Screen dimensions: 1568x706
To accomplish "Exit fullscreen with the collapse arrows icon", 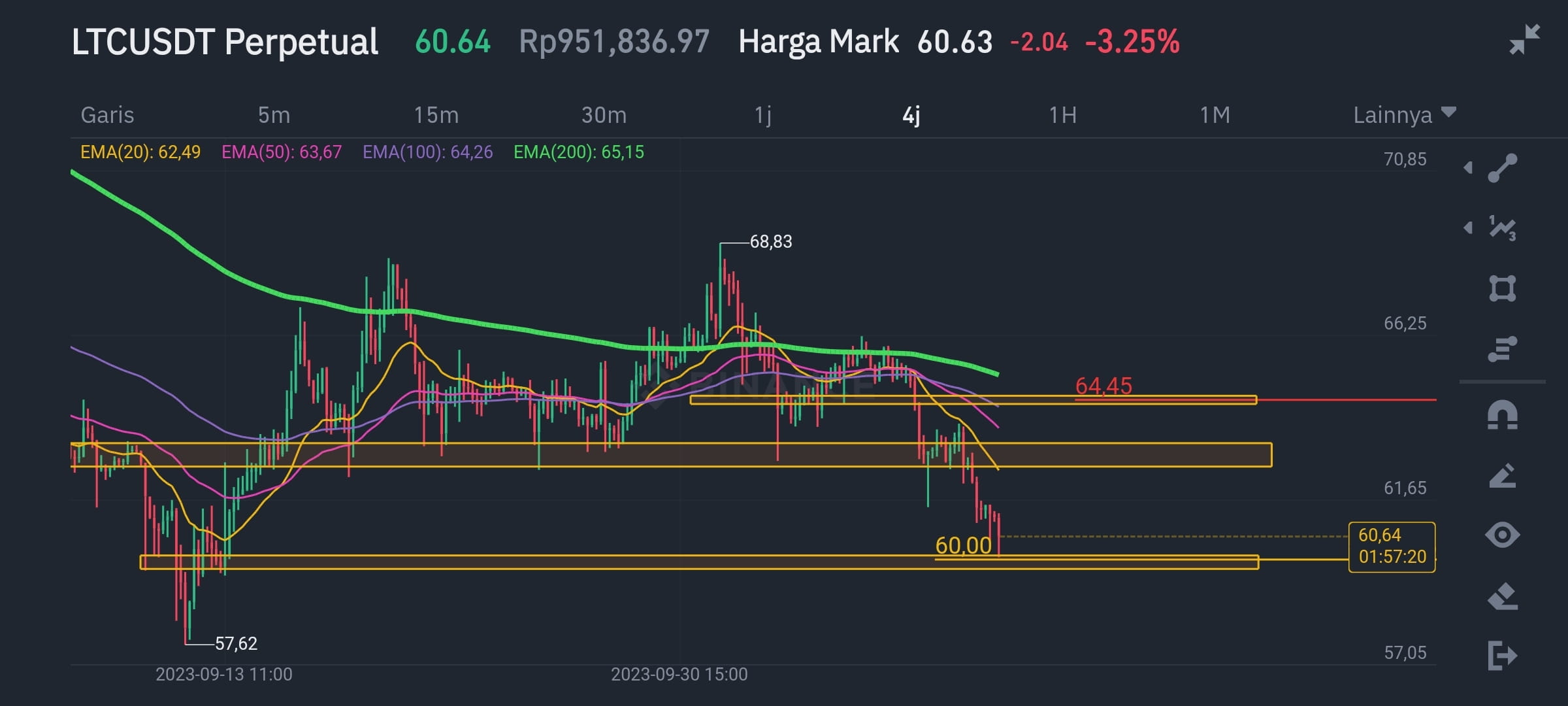I will (1524, 39).
